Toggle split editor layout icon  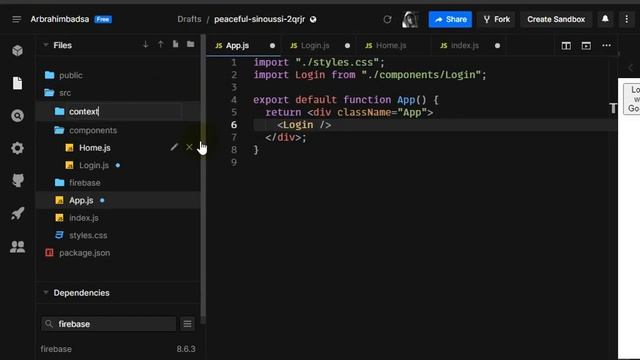(x=566, y=46)
